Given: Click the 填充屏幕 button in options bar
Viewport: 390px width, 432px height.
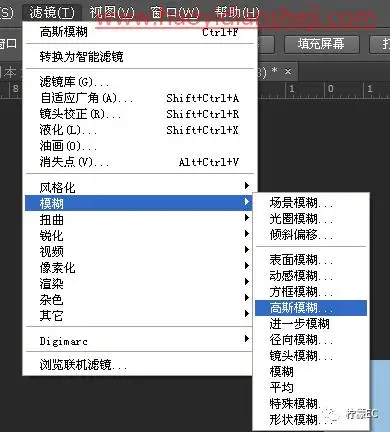Looking at the screenshot, I should click(321, 44).
